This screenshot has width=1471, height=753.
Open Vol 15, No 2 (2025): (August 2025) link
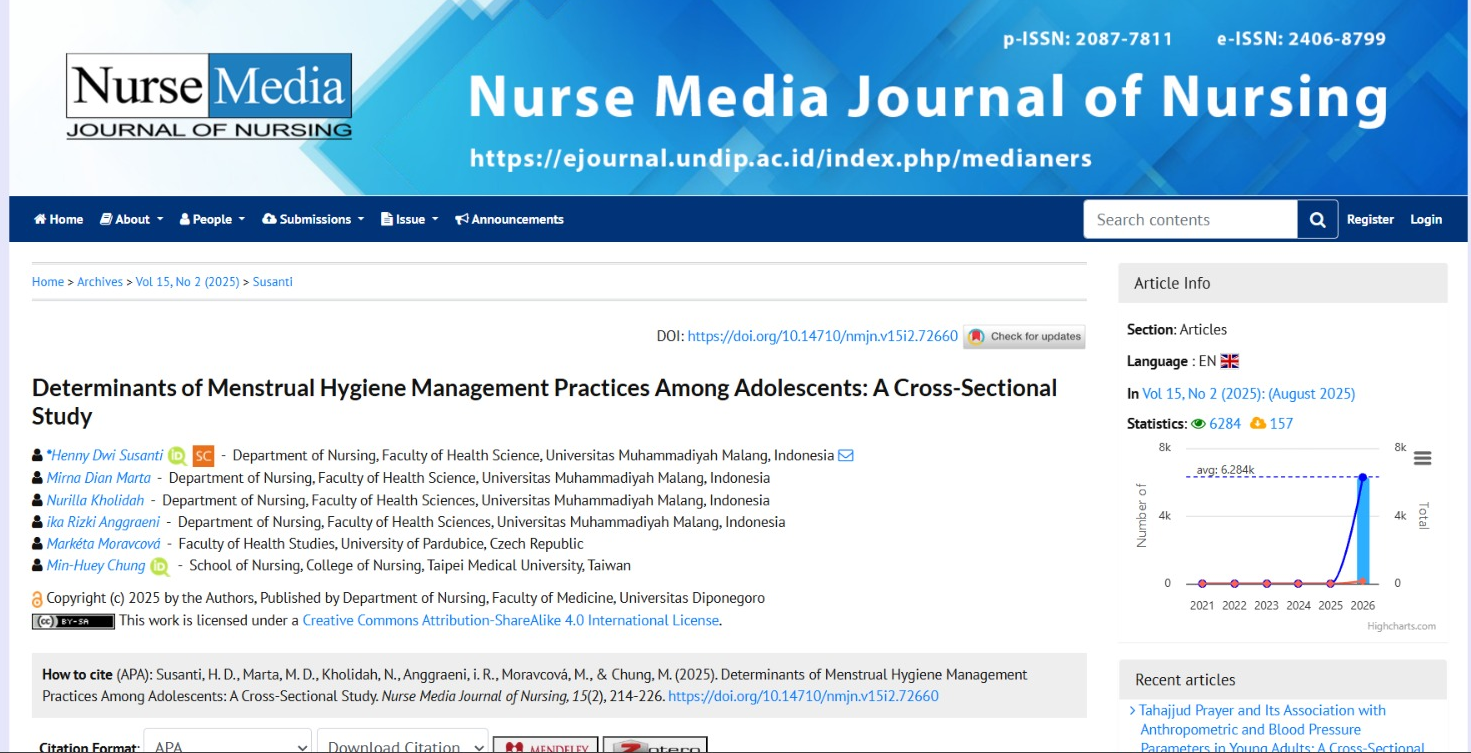(1249, 394)
